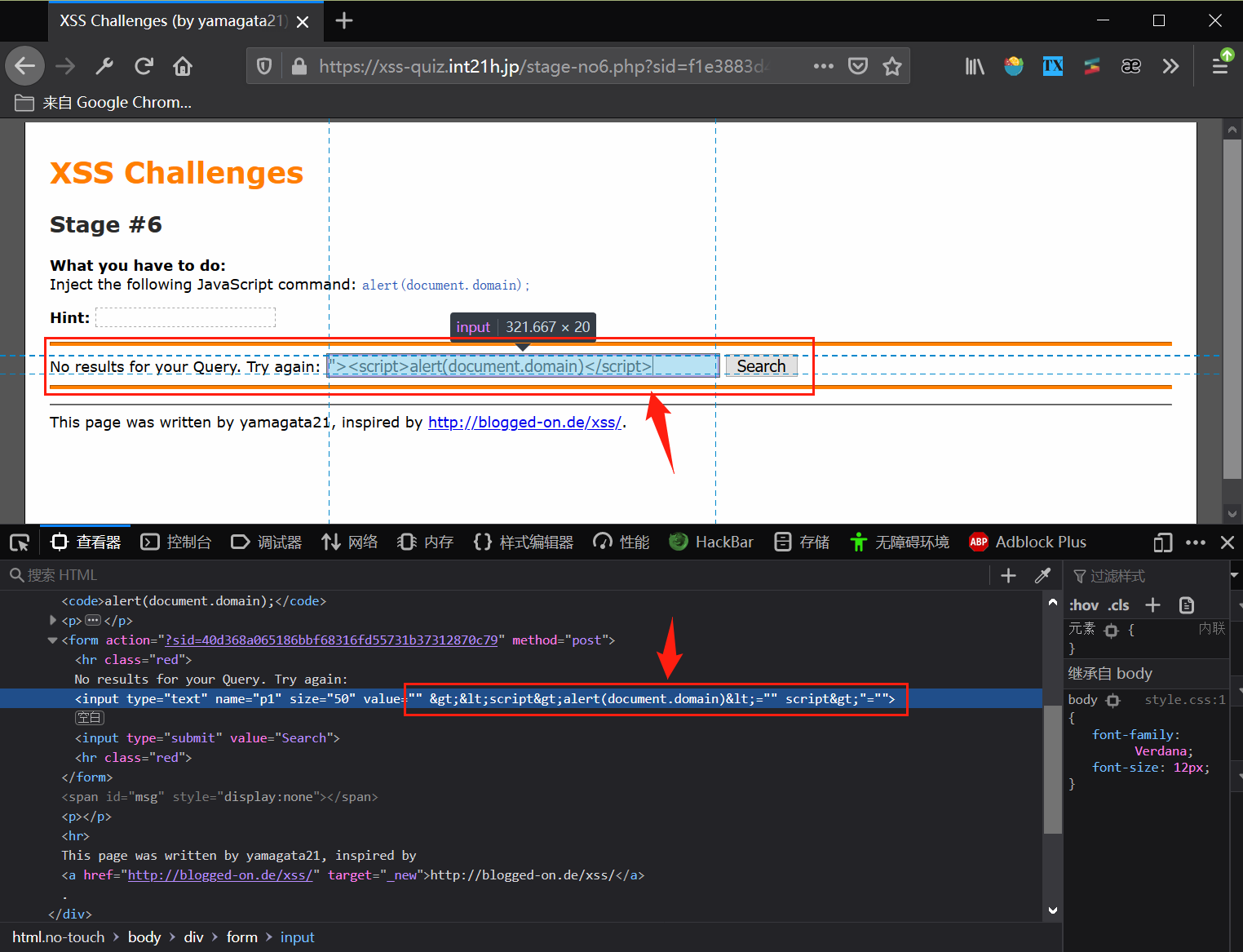Open the 样式编辑器 style editor tab
The width and height of the screenshot is (1243, 952).
[x=524, y=542]
